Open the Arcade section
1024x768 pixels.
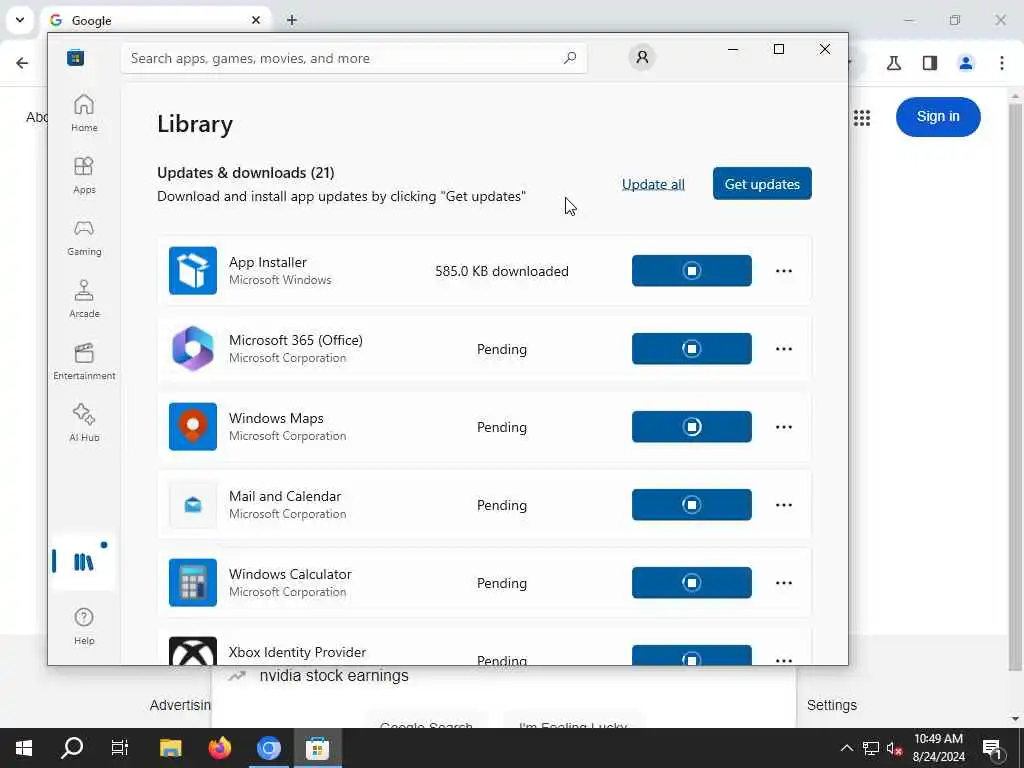click(x=84, y=299)
